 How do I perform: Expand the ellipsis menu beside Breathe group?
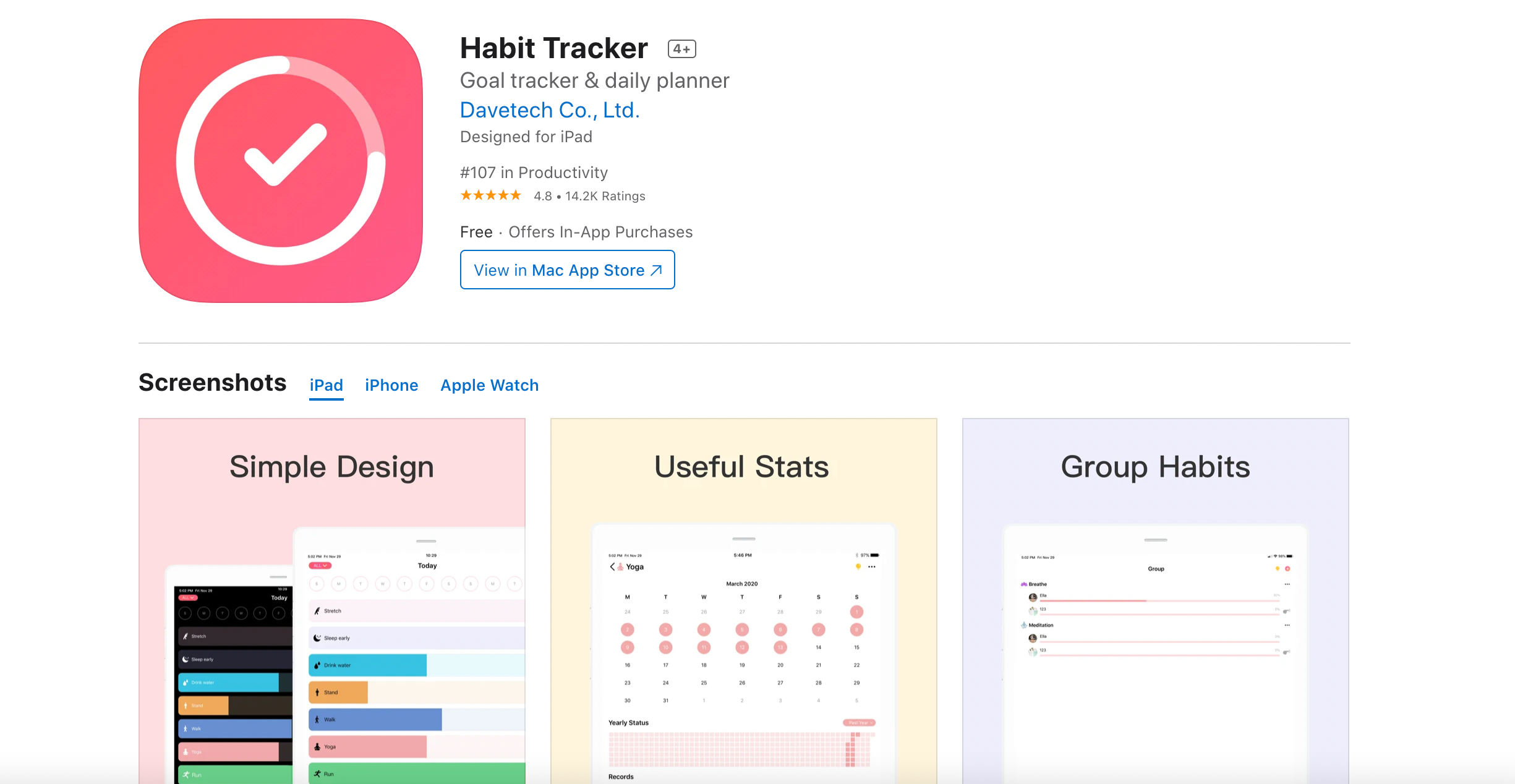(1288, 584)
